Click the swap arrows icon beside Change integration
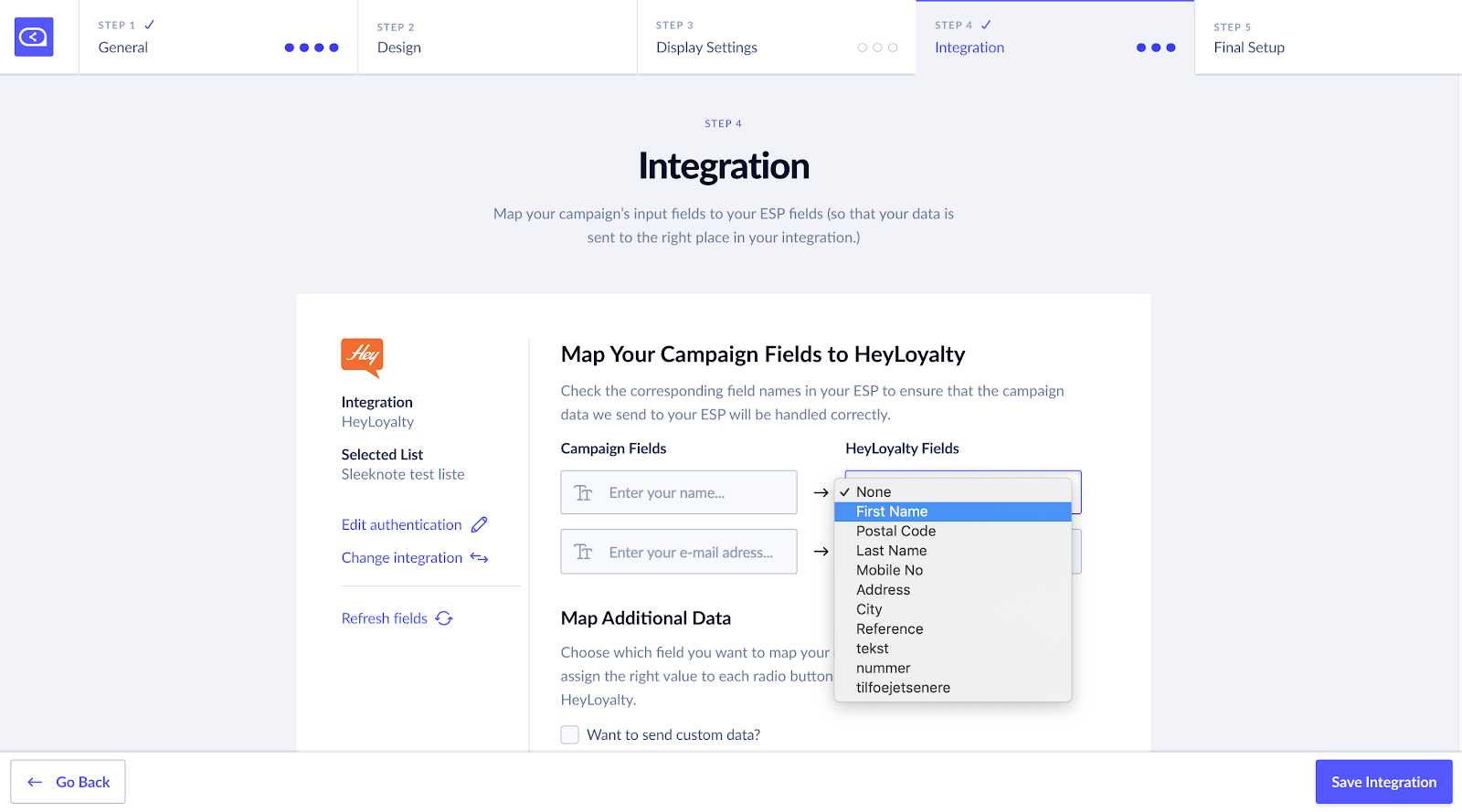The image size is (1462, 812). [480, 557]
